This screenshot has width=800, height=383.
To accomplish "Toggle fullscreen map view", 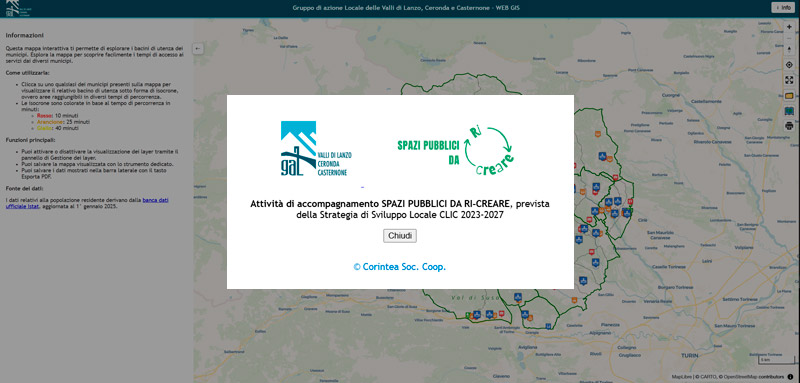I will point(789,80).
